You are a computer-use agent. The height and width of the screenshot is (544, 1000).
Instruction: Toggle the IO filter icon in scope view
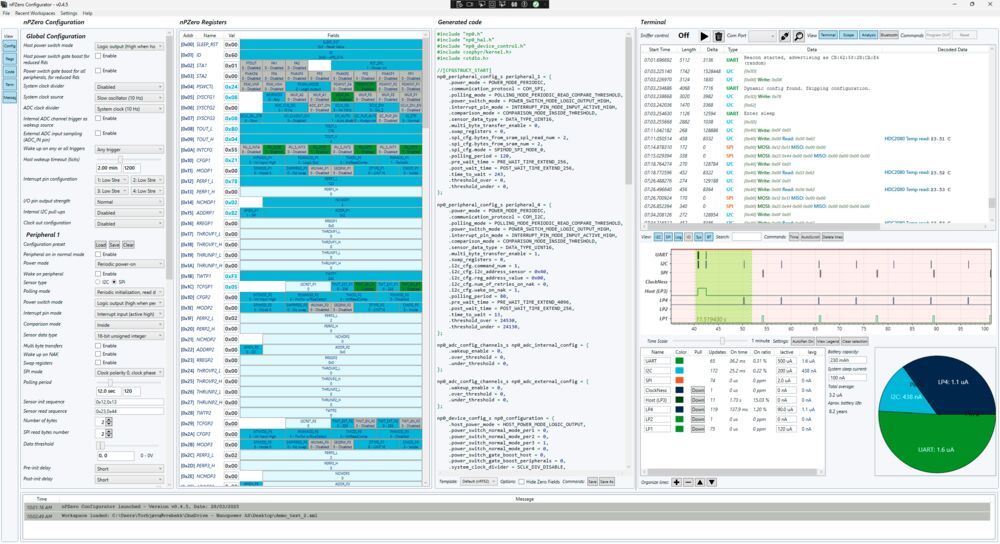[689, 237]
